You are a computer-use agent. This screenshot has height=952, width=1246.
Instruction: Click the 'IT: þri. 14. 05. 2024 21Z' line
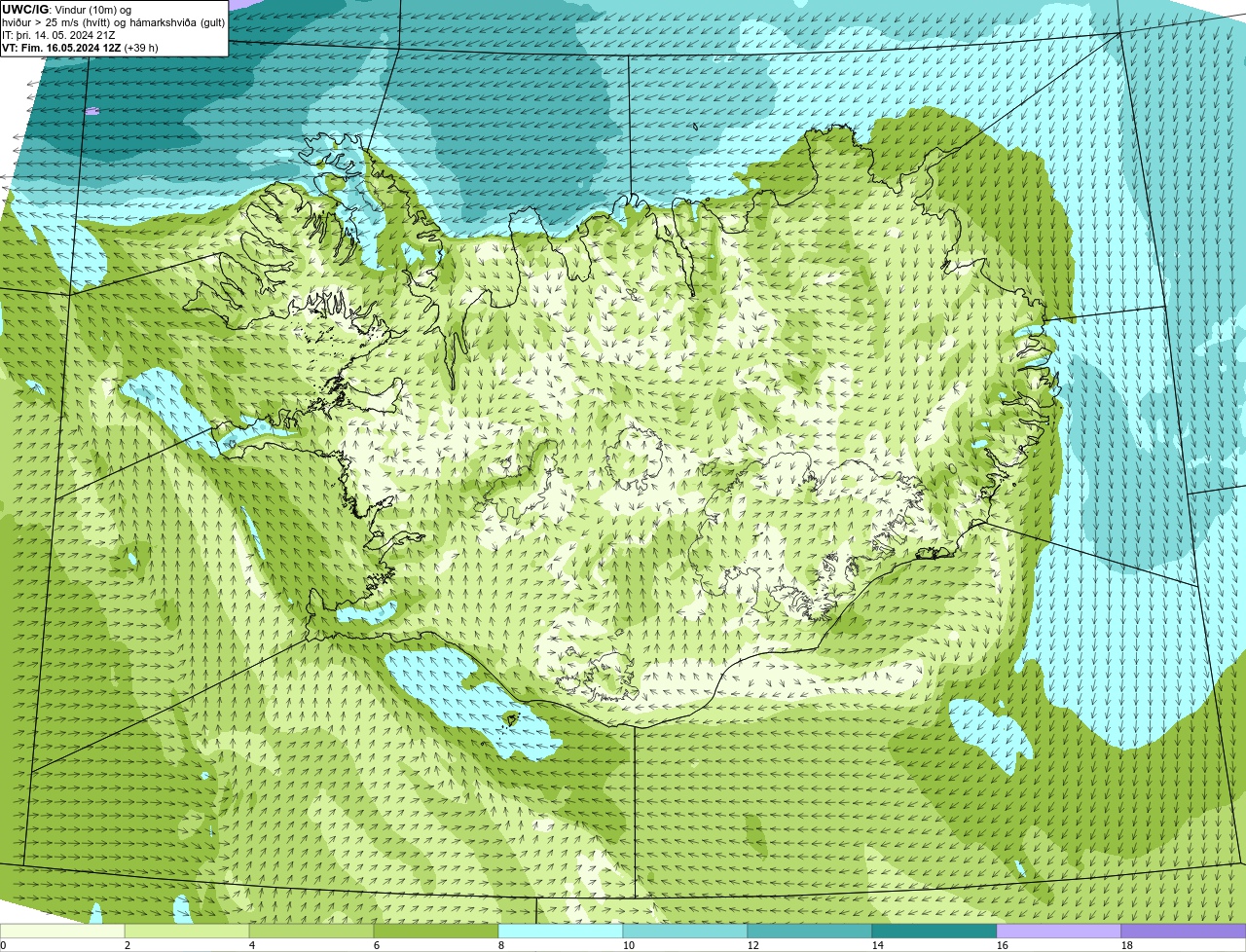tap(60, 35)
